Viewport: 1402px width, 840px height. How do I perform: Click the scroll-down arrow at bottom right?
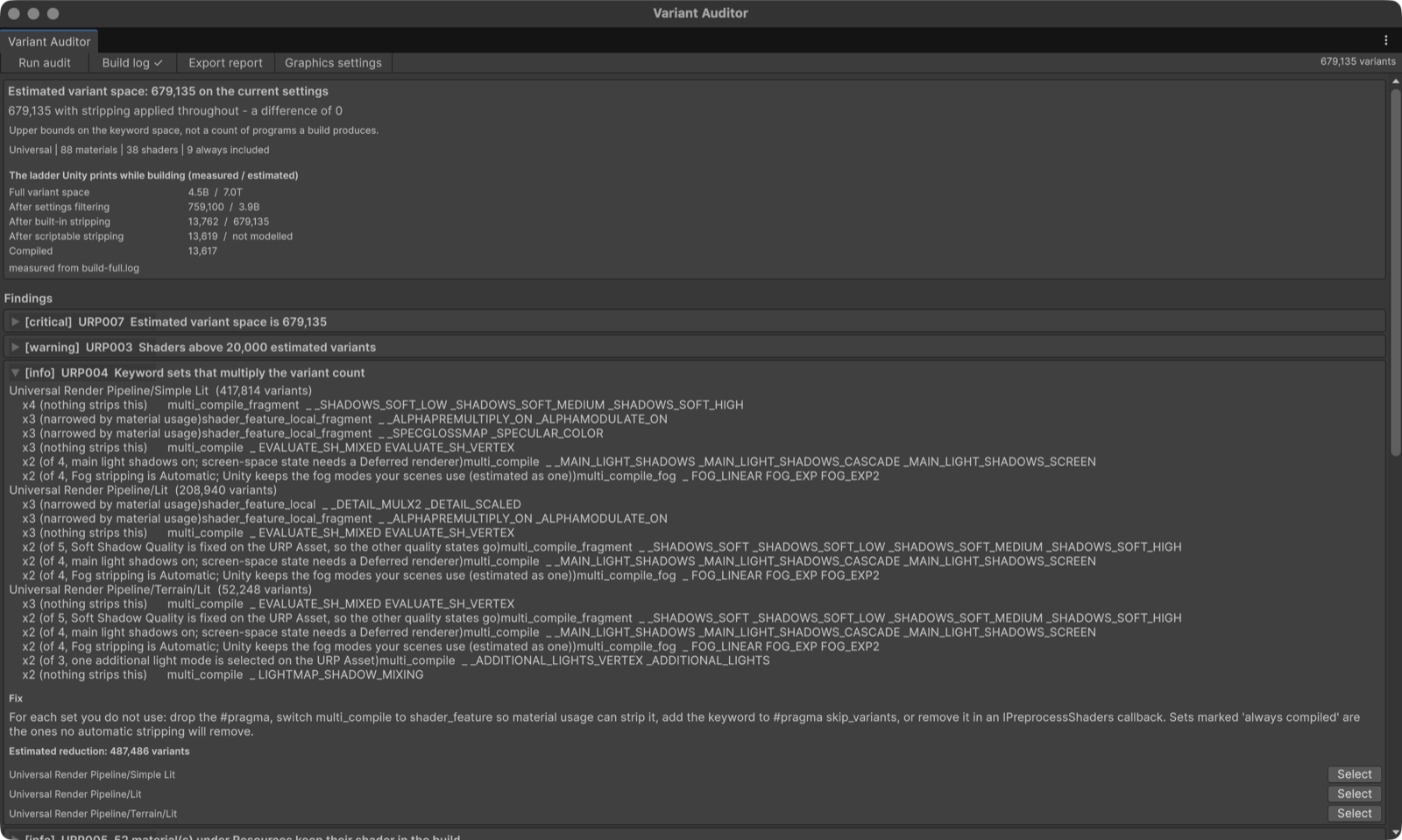[1395, 833]
